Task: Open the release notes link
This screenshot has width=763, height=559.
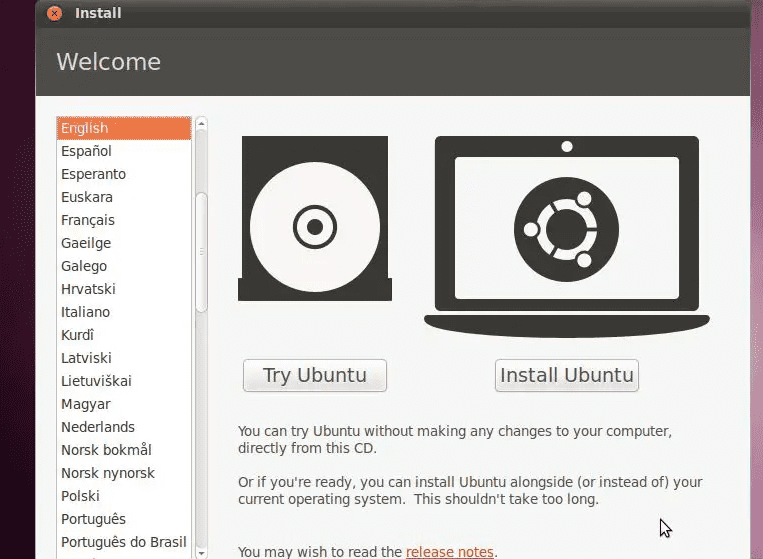Action: click(449, 551)
